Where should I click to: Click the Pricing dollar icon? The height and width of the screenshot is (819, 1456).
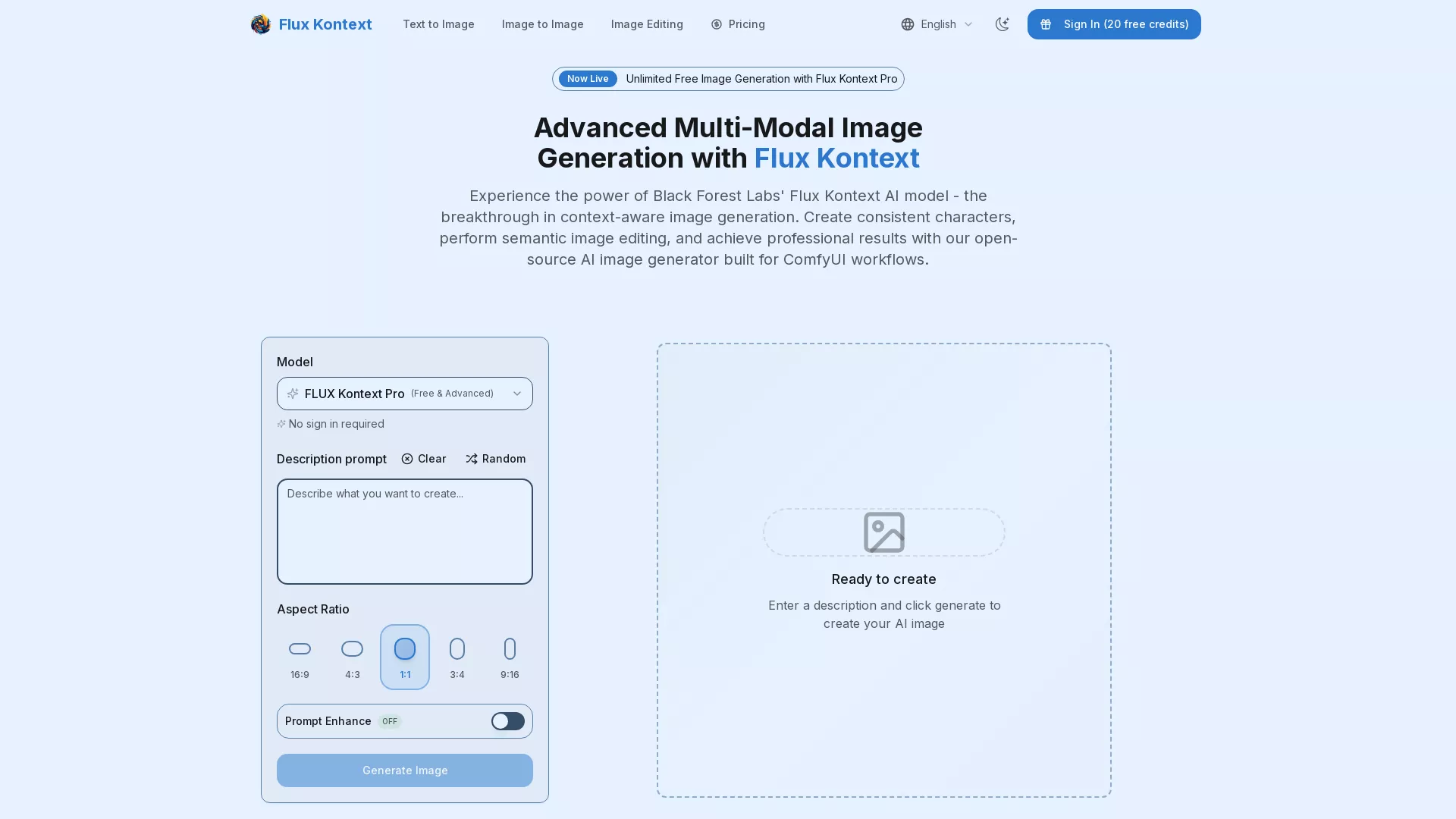click(716, 24)
